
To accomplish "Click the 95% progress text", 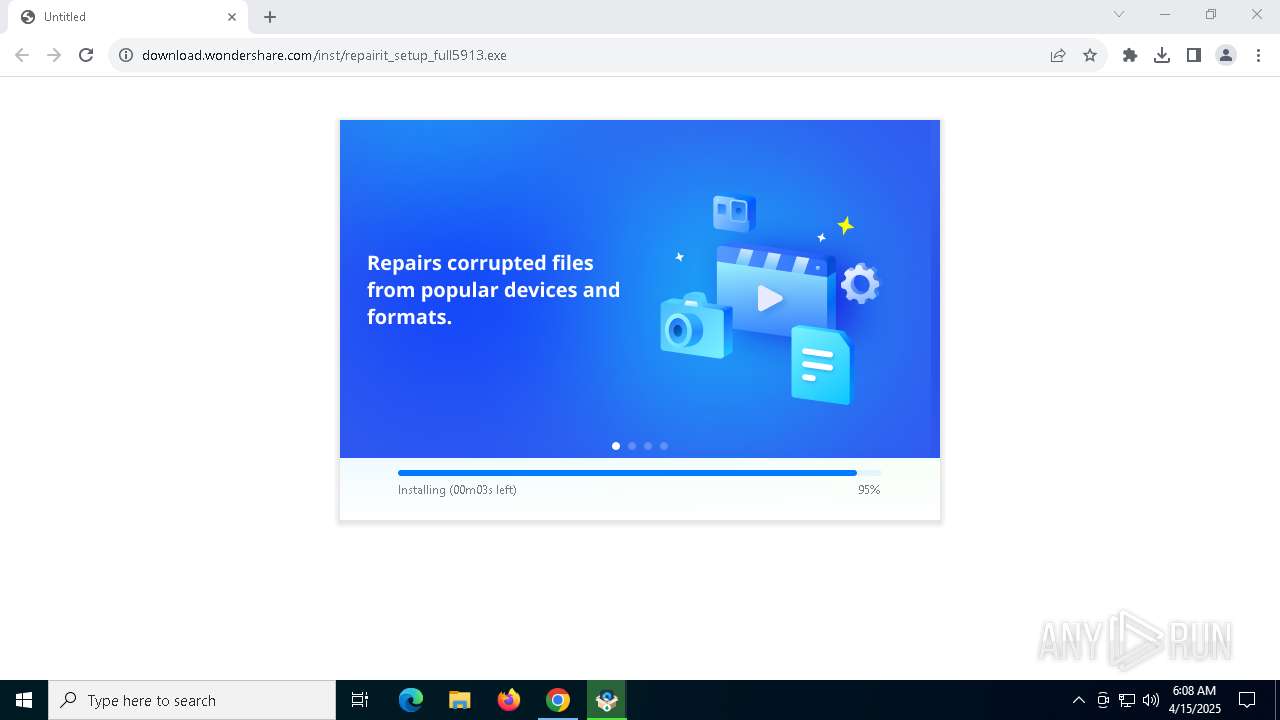I will point(869,490).
